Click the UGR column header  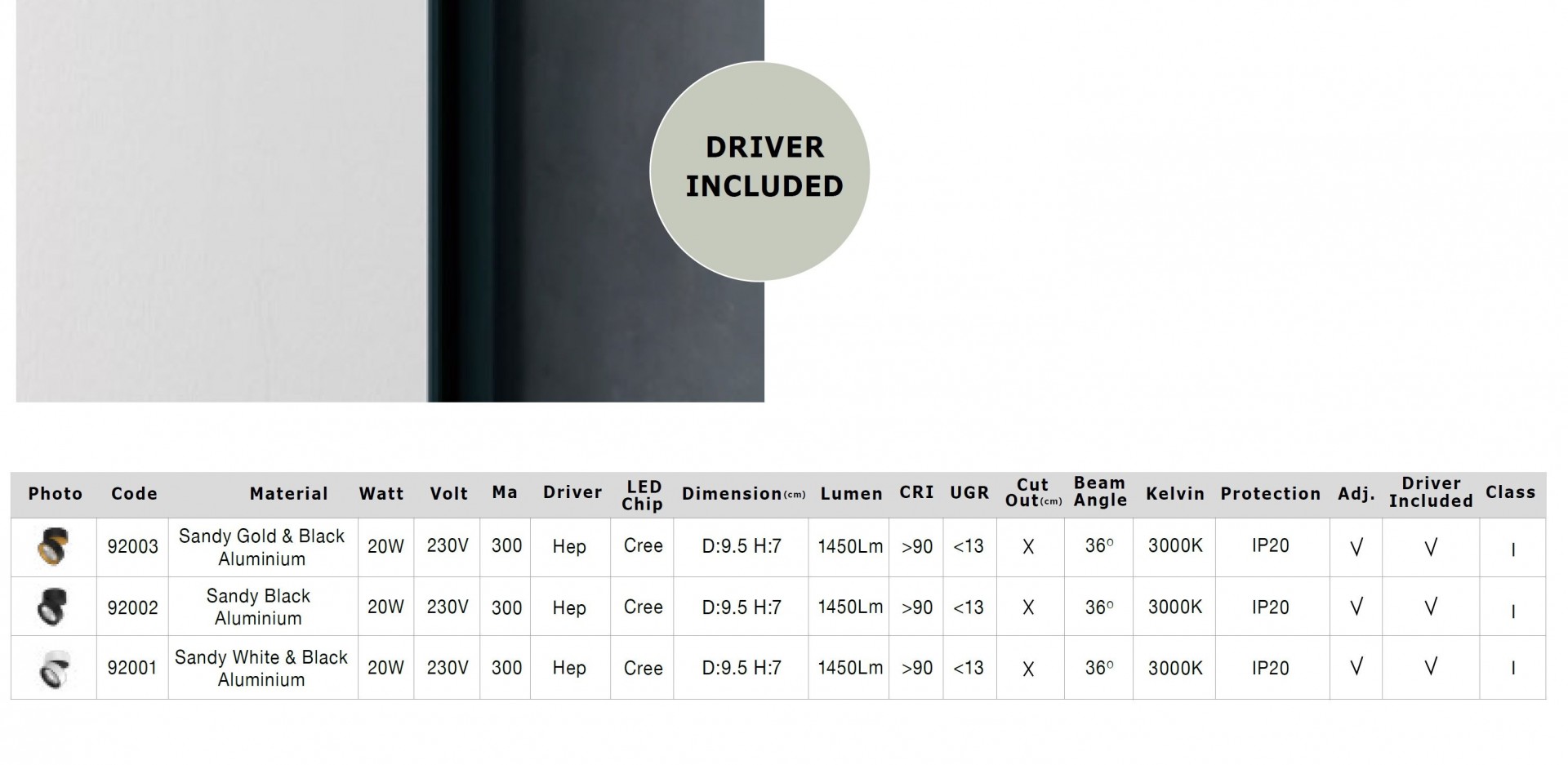(969, 492)
